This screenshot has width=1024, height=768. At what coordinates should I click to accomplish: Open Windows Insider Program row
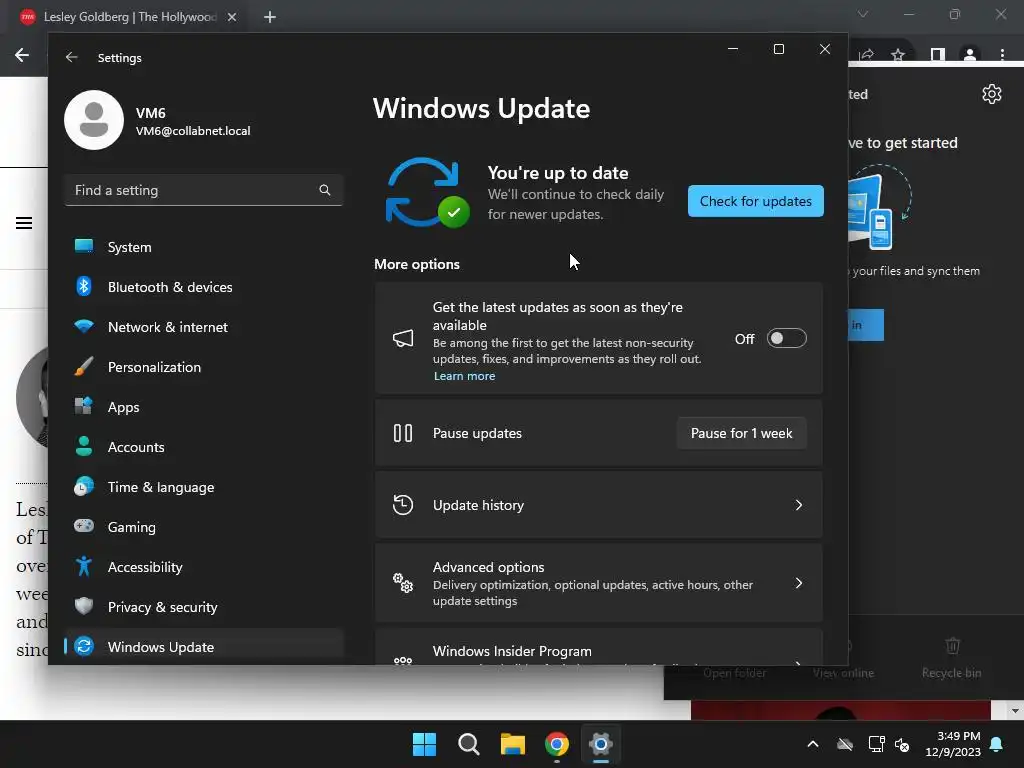[598, 648]
